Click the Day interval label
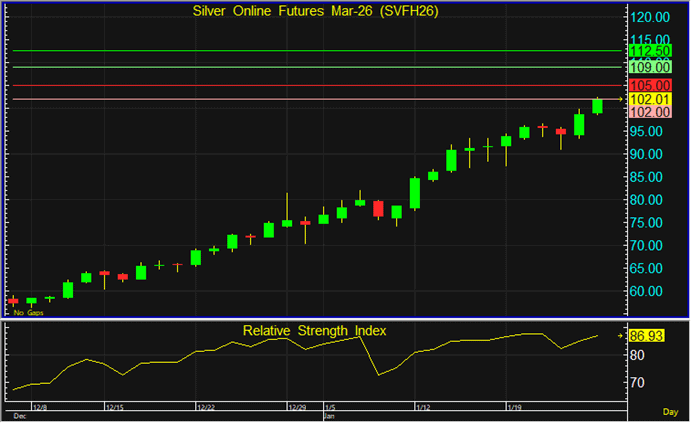This screenshot has height=423, width=691. (670, 412)
